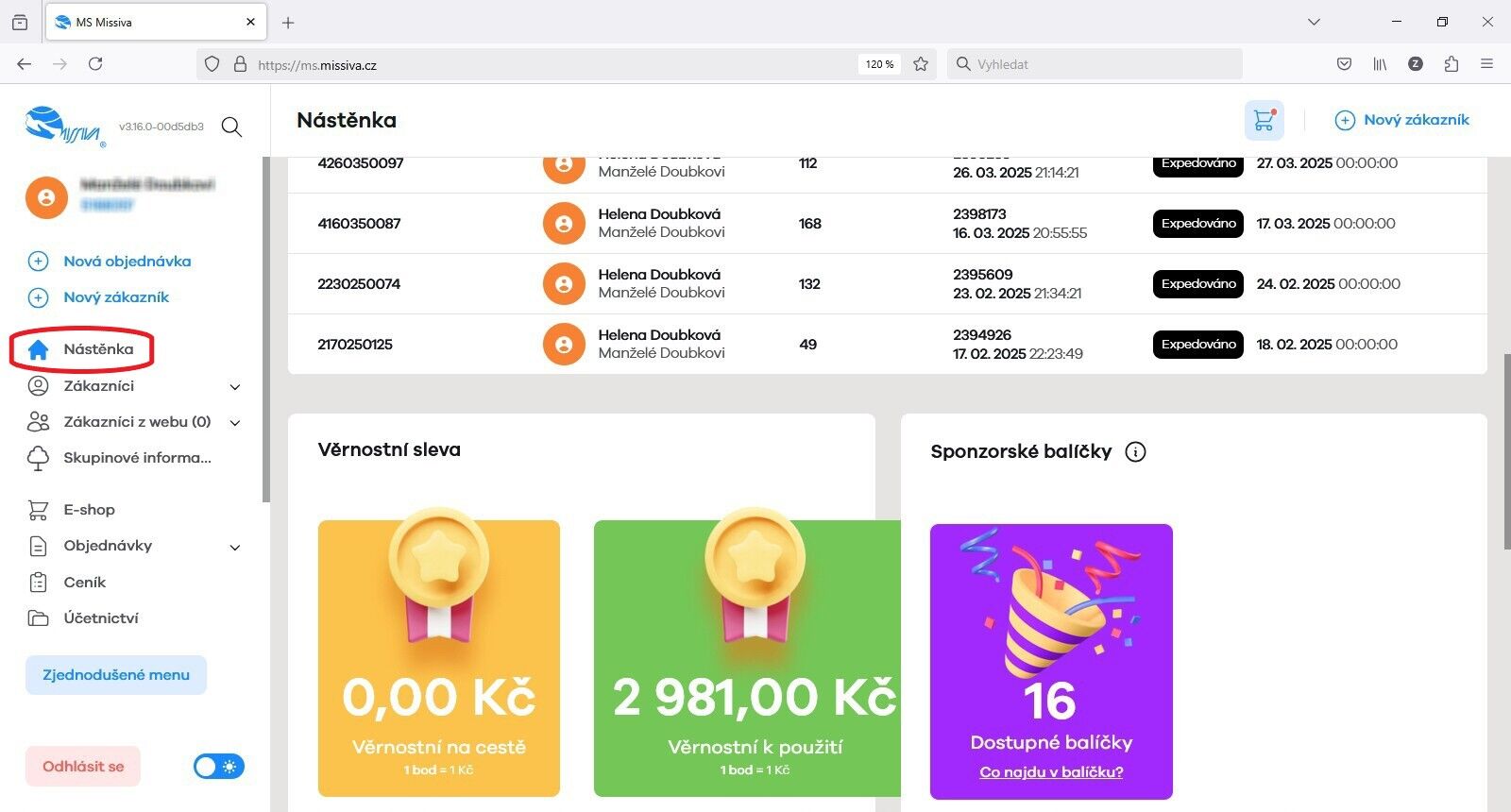Click the Věrnostní na cestě card

pyautogui.click(x=439, y=658)
